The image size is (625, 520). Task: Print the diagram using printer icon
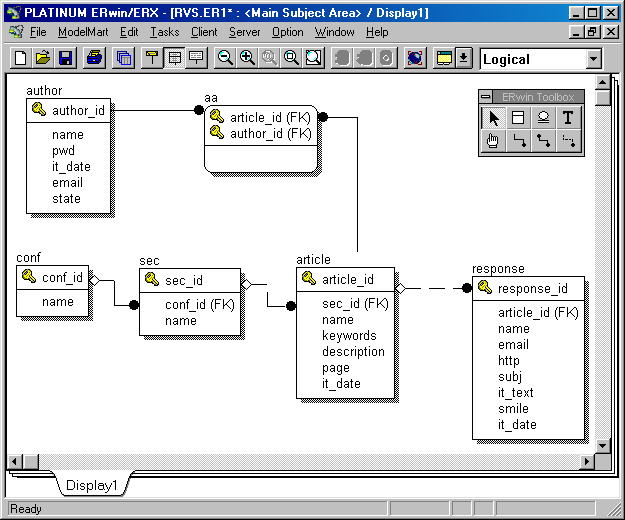[94, 58]
